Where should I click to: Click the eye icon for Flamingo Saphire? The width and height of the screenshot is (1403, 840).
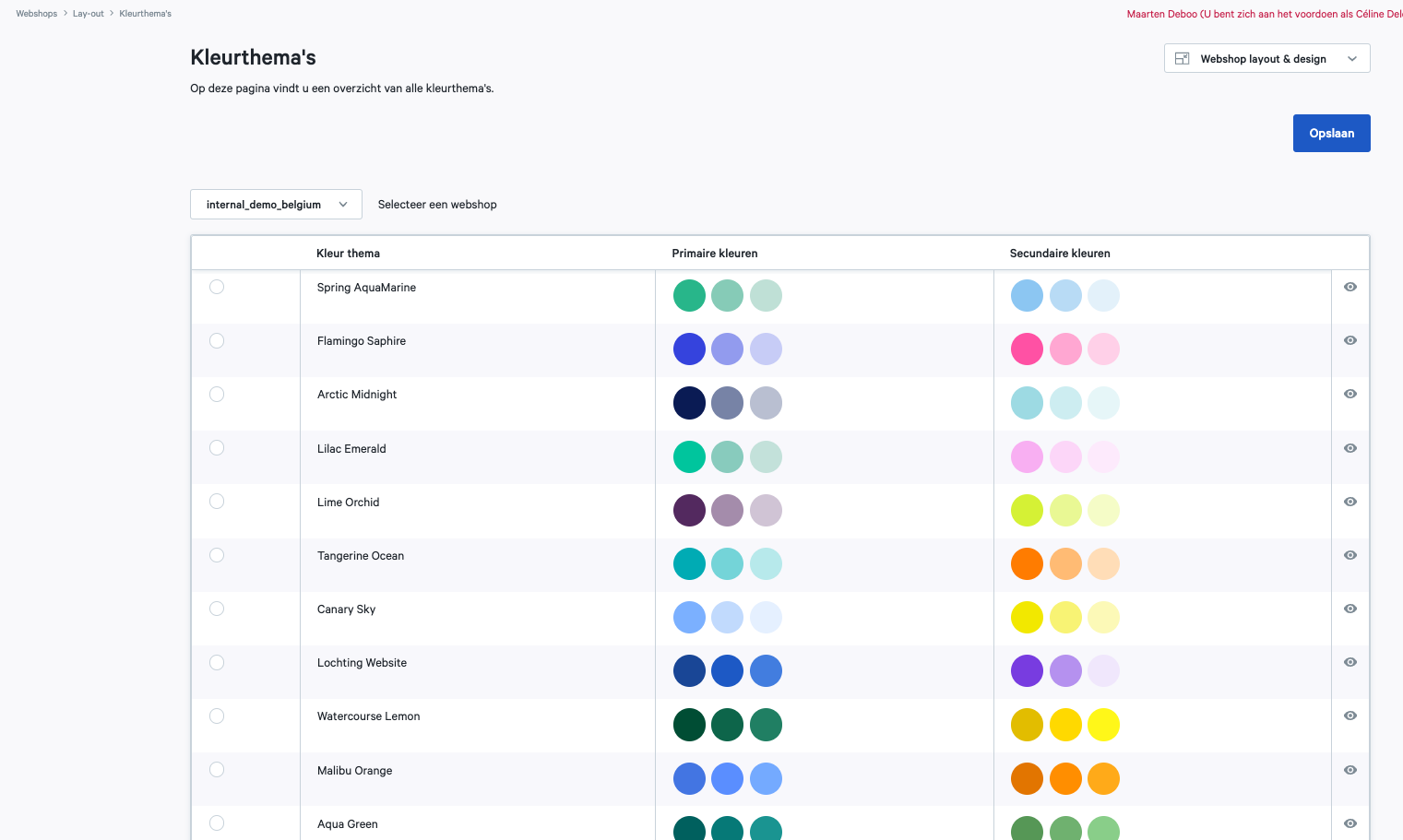coord(1349,340)
